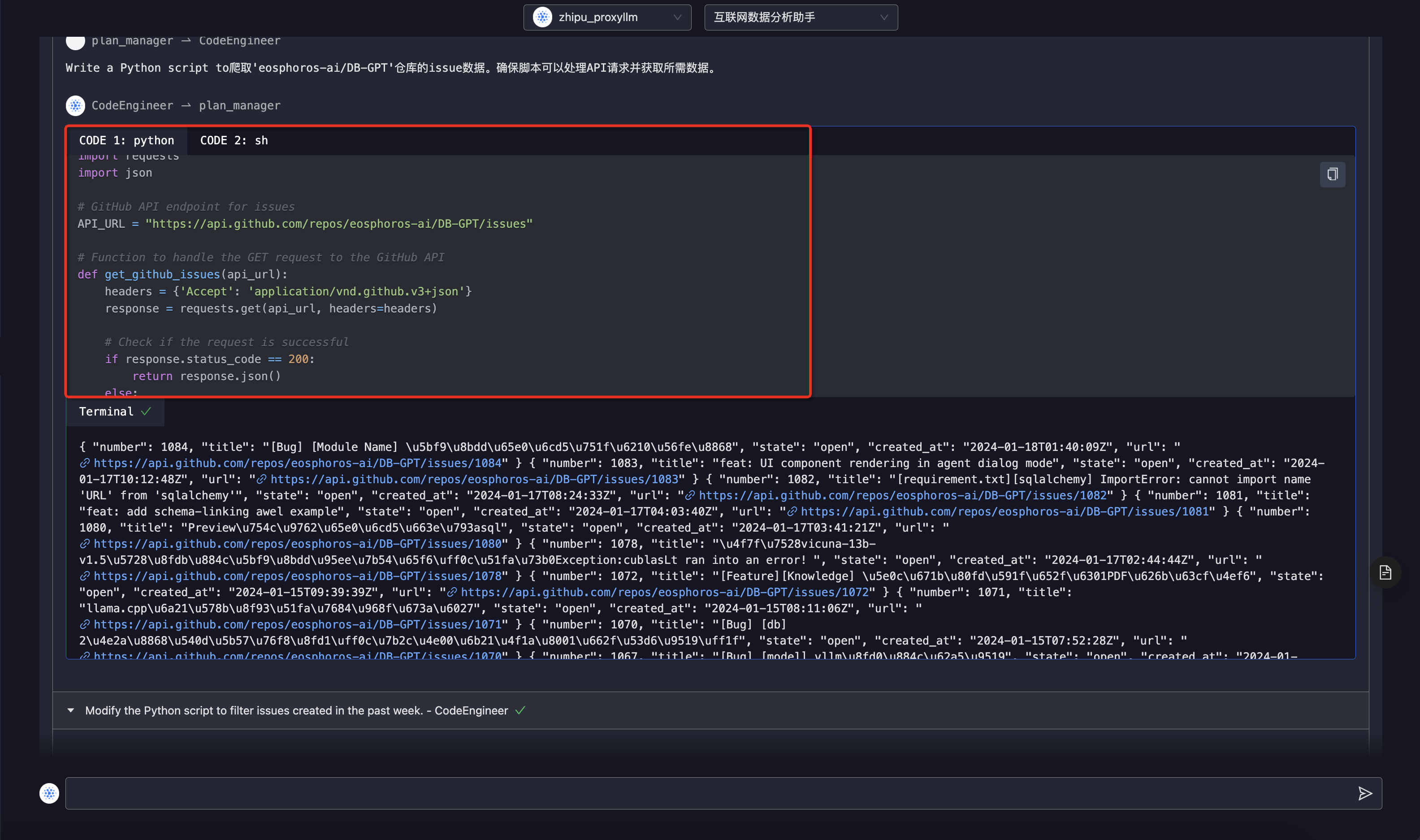Click the zhipu model logo icon
The width and height of the screenshot is (1420, 840).
coord(542,17)
